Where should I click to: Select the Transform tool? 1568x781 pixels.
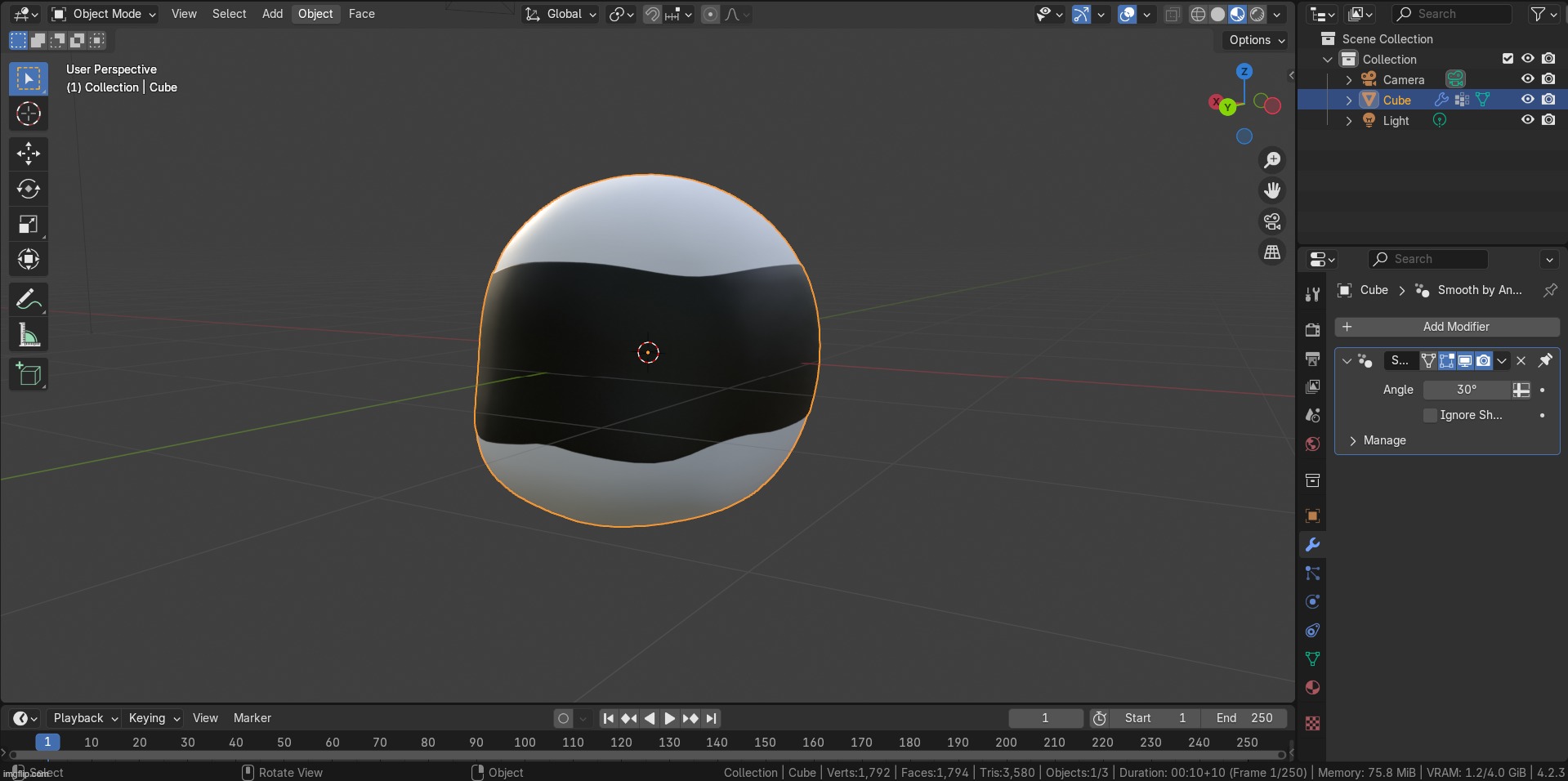[29, 259]
